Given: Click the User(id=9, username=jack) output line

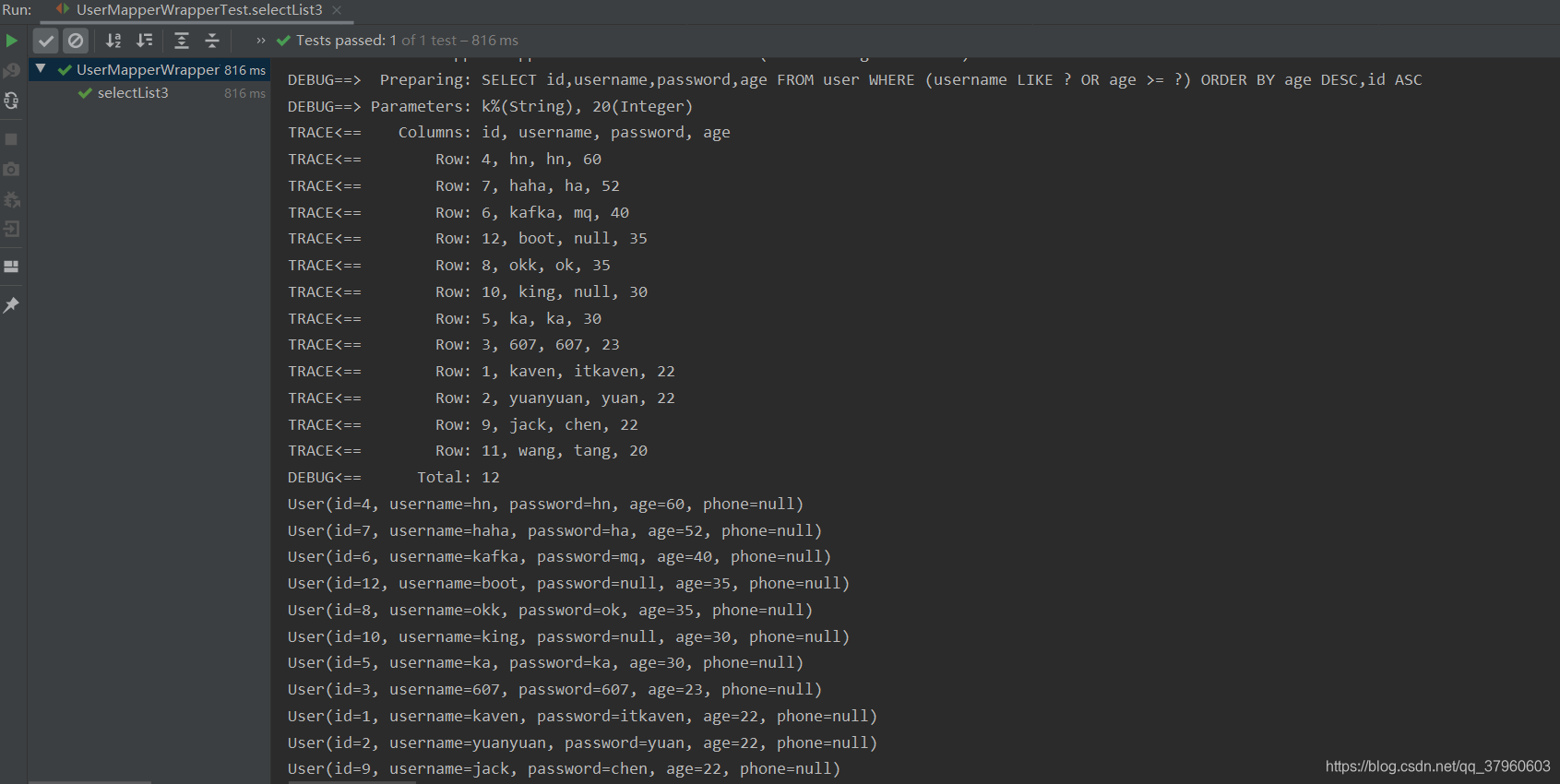Looking at the screenshot, I should point(565,769).
